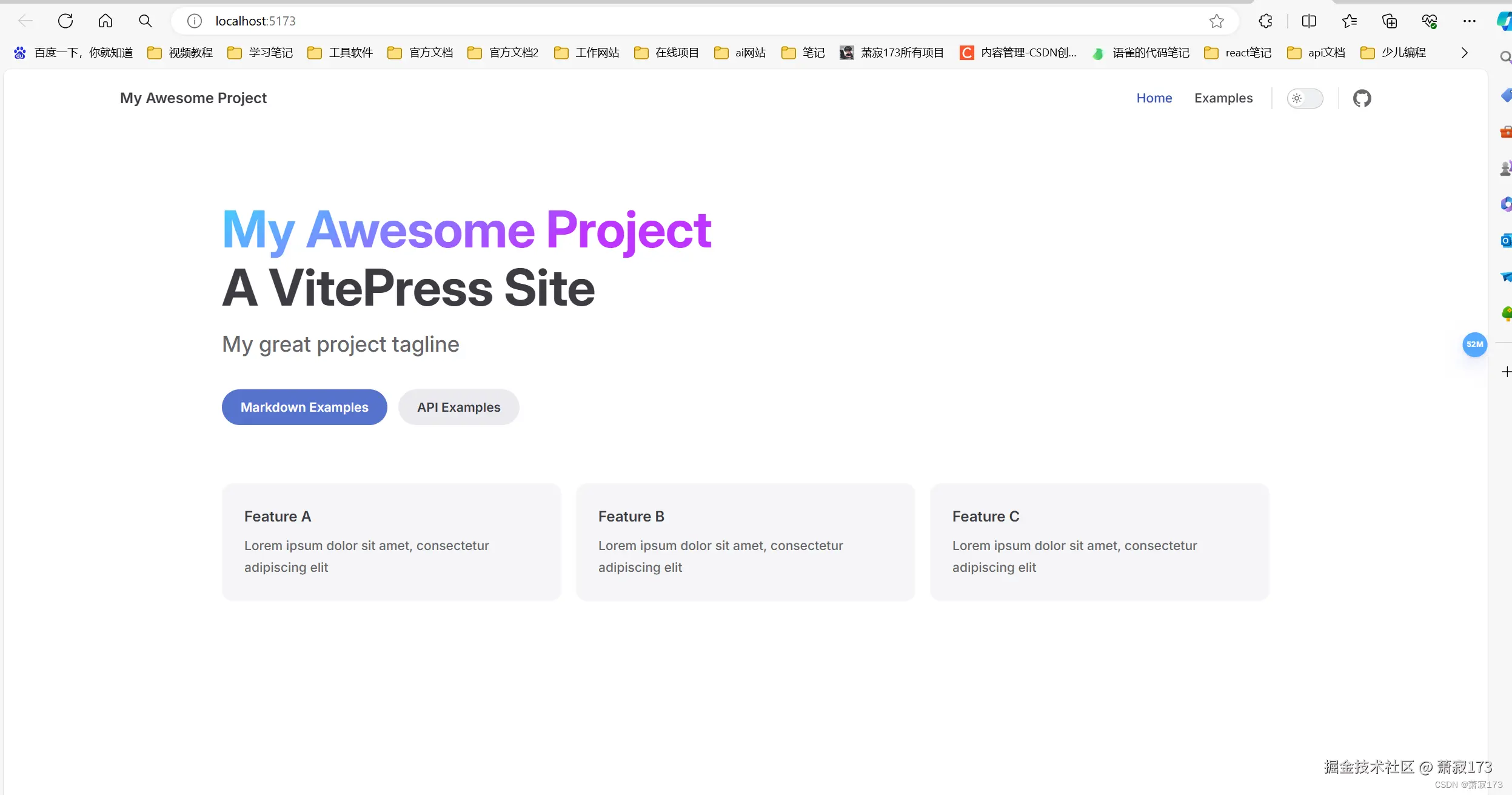Open browser settings ellipsis menu

point(1469,21)
